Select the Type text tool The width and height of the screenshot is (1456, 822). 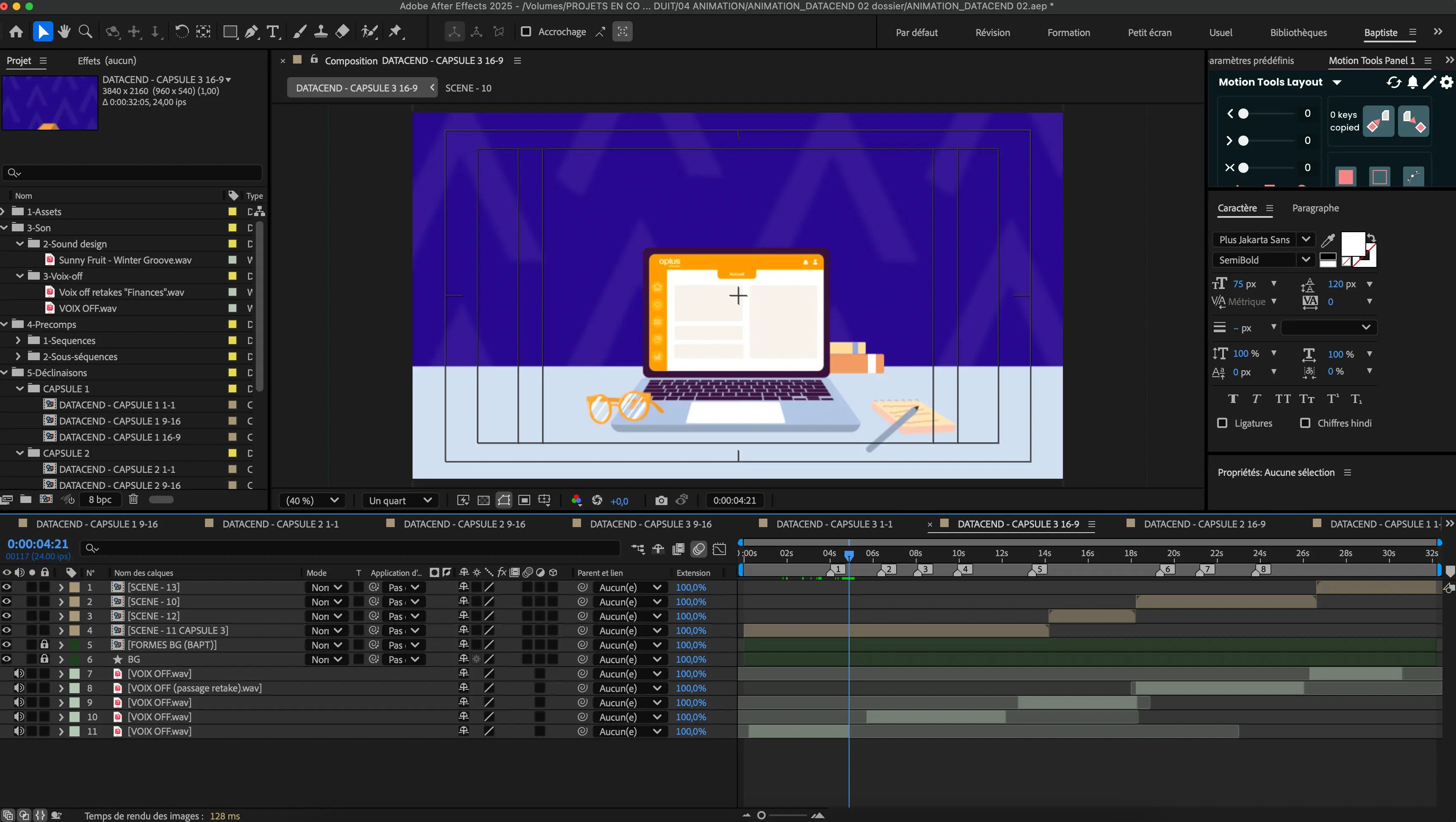273,32
